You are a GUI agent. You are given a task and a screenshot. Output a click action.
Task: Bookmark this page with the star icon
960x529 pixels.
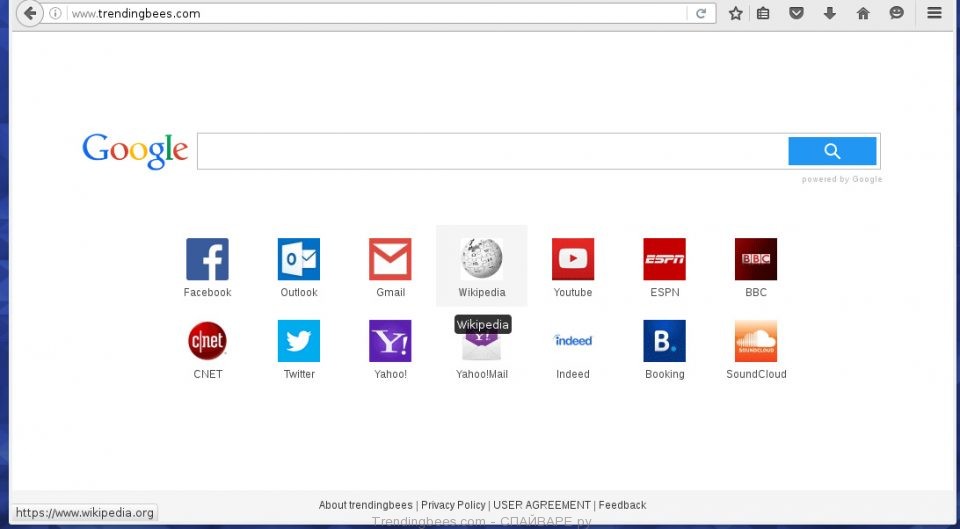coord(735,13)
